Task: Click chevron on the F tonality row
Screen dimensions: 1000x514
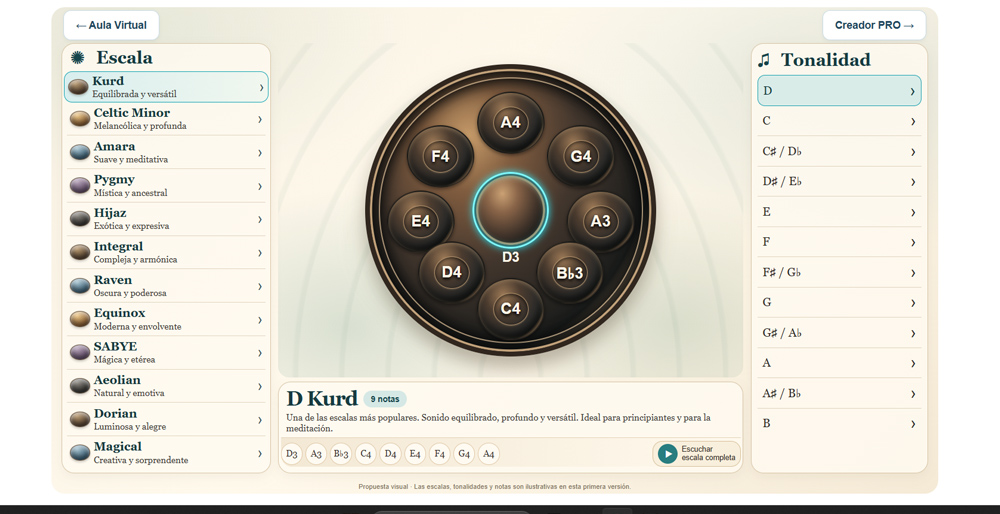Action: click(913, 242)
